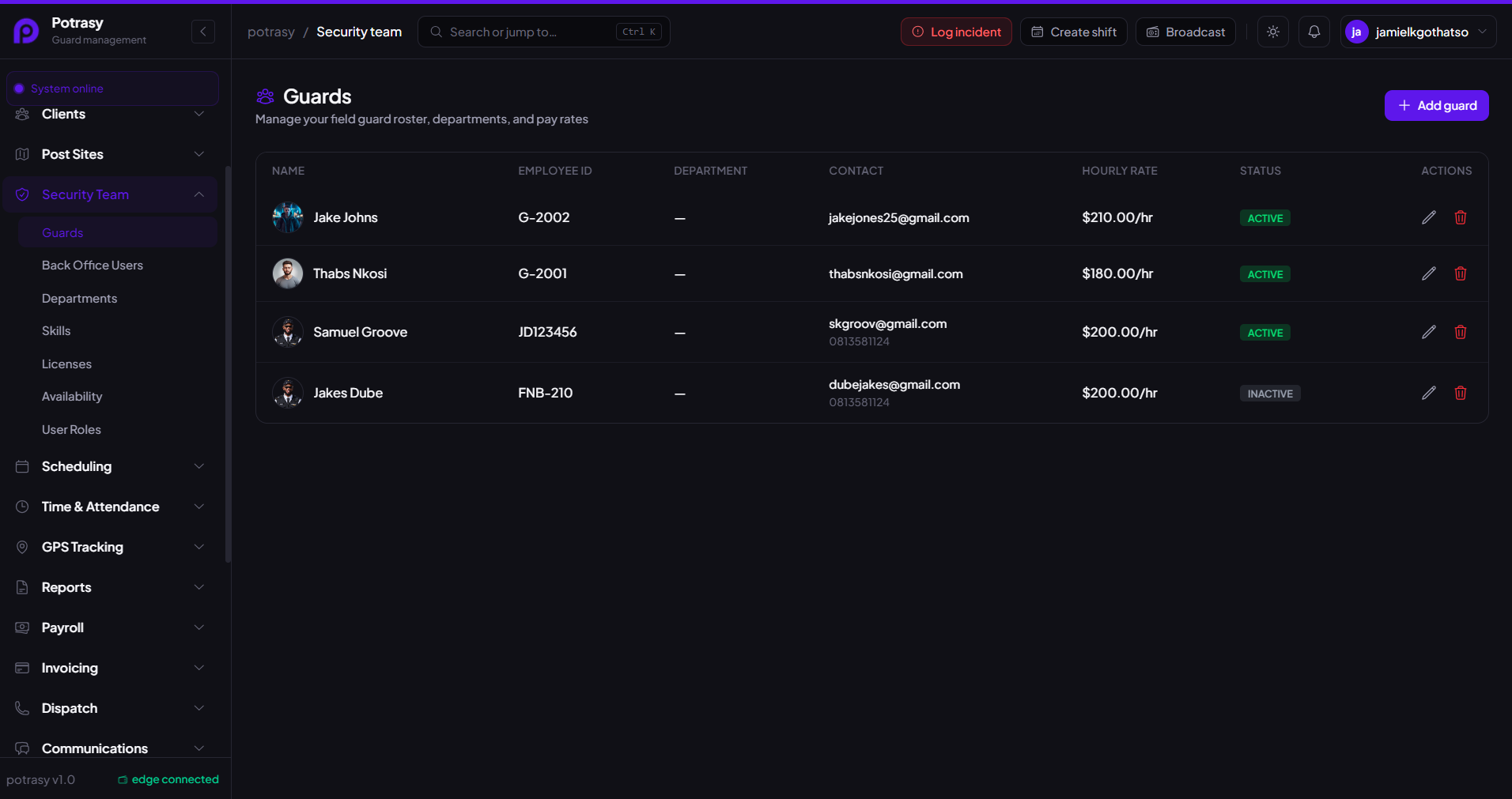Edit Jake Johns guard record
1512x799 pixels.
pos(1428,217)
